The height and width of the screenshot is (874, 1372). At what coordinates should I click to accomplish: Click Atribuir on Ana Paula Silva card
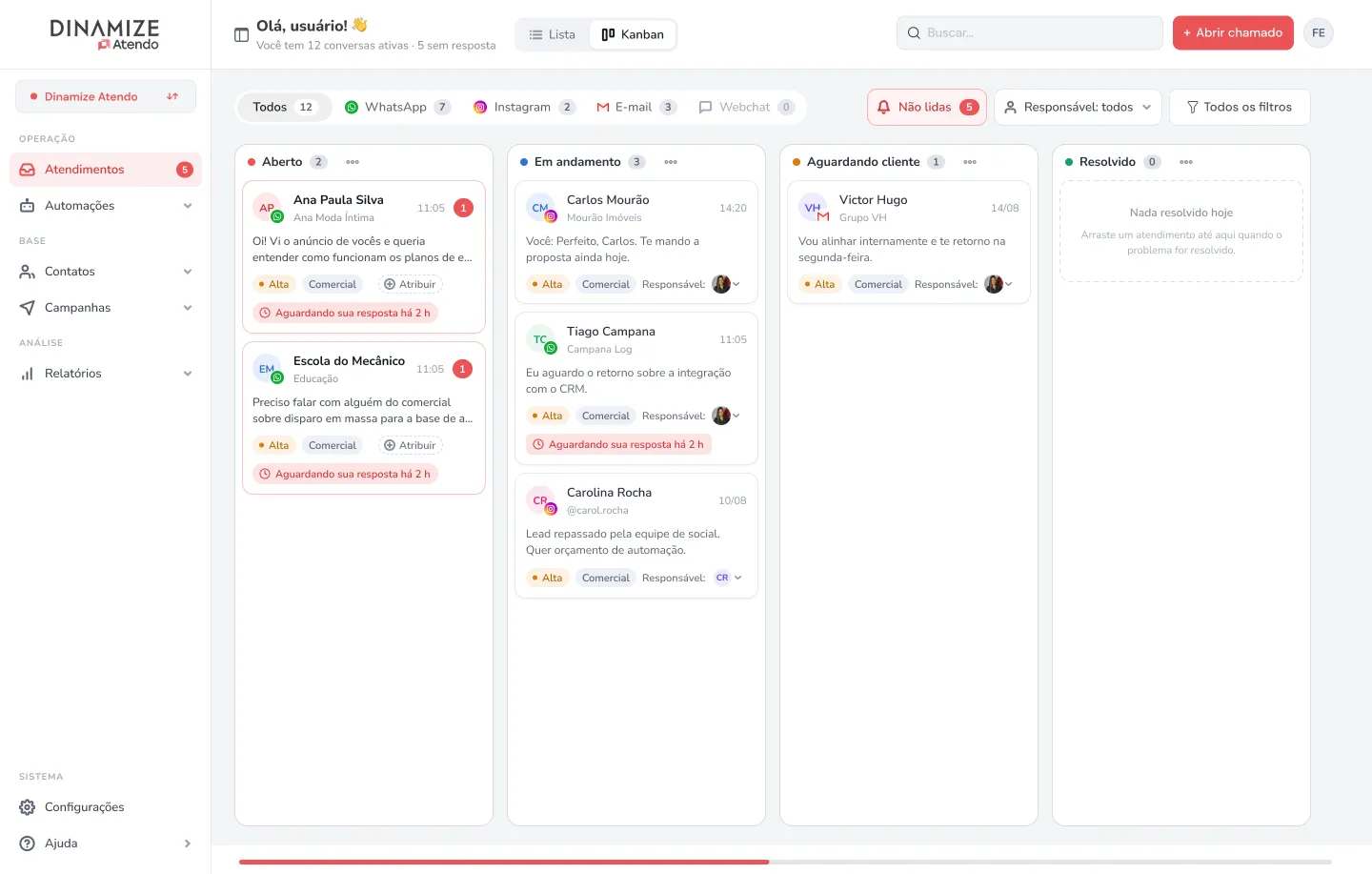point(410,284)
